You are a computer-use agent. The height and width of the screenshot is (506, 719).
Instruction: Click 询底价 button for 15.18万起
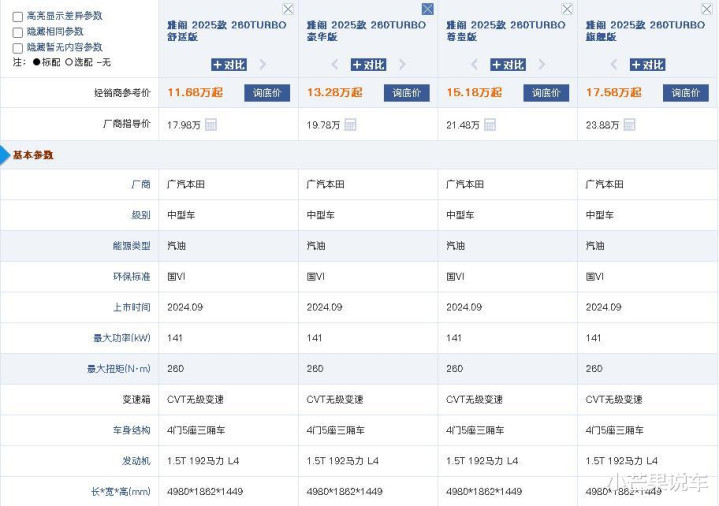pyautogui.click(x=546, y=93)
